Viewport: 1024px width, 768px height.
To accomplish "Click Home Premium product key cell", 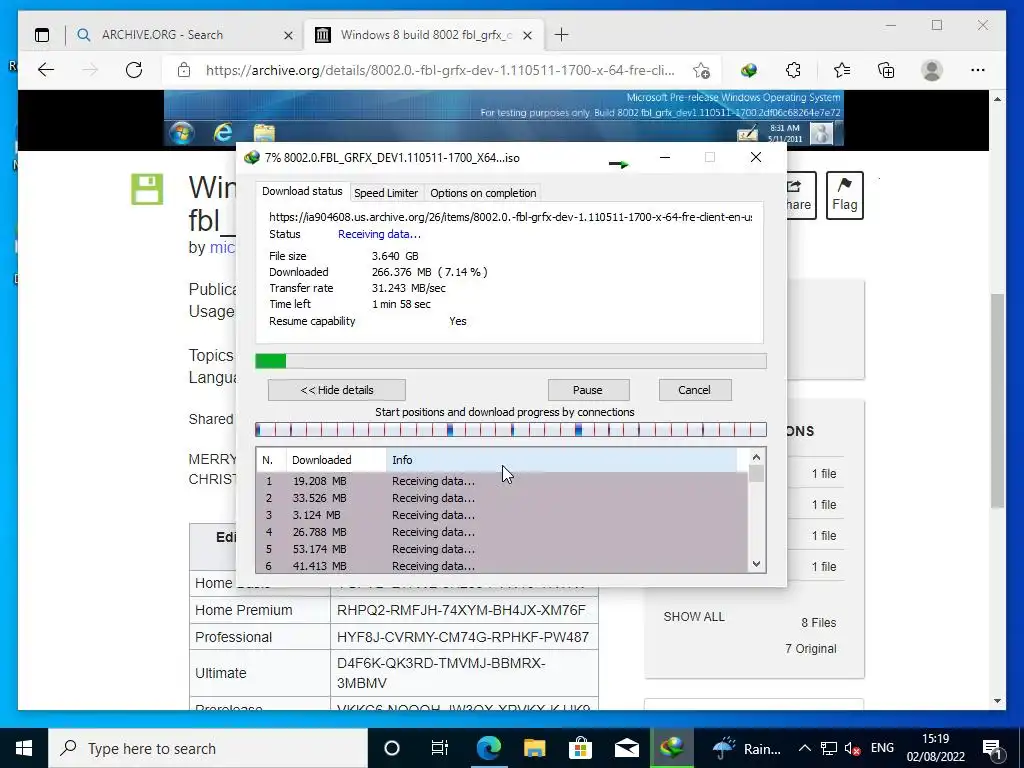I will [464, 610].
